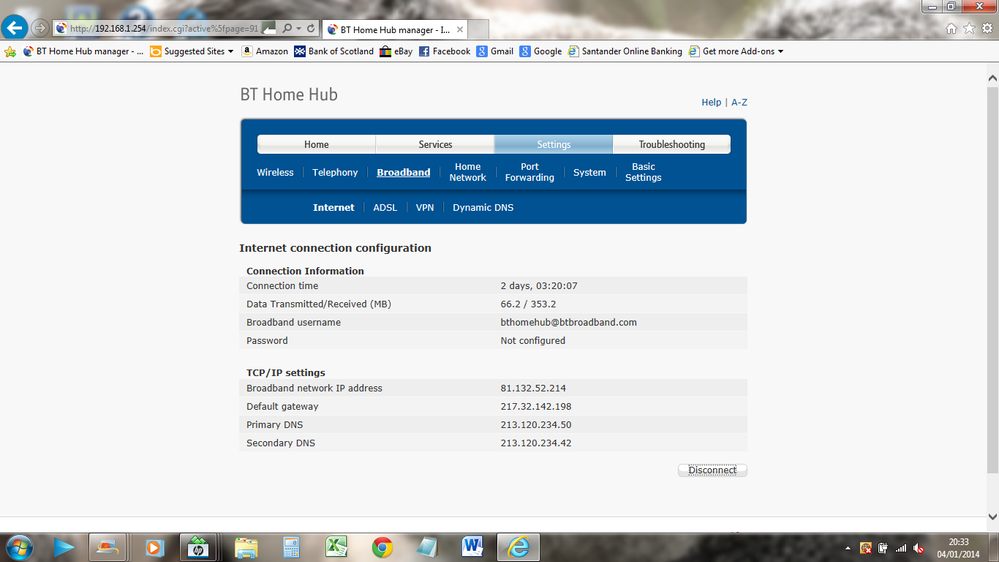Open the Windows Start button
Viewport: 999px width, 562px height.
pos(19,547)
